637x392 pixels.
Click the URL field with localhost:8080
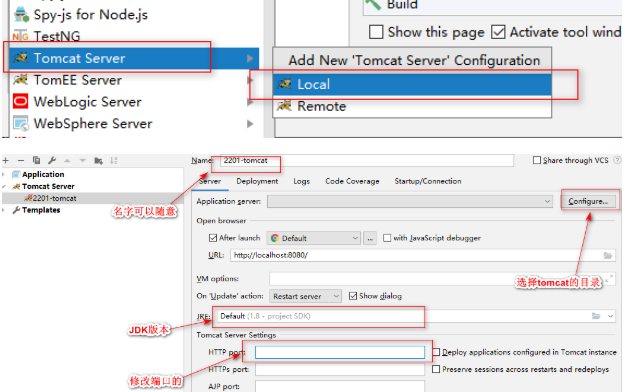(423, 255)
